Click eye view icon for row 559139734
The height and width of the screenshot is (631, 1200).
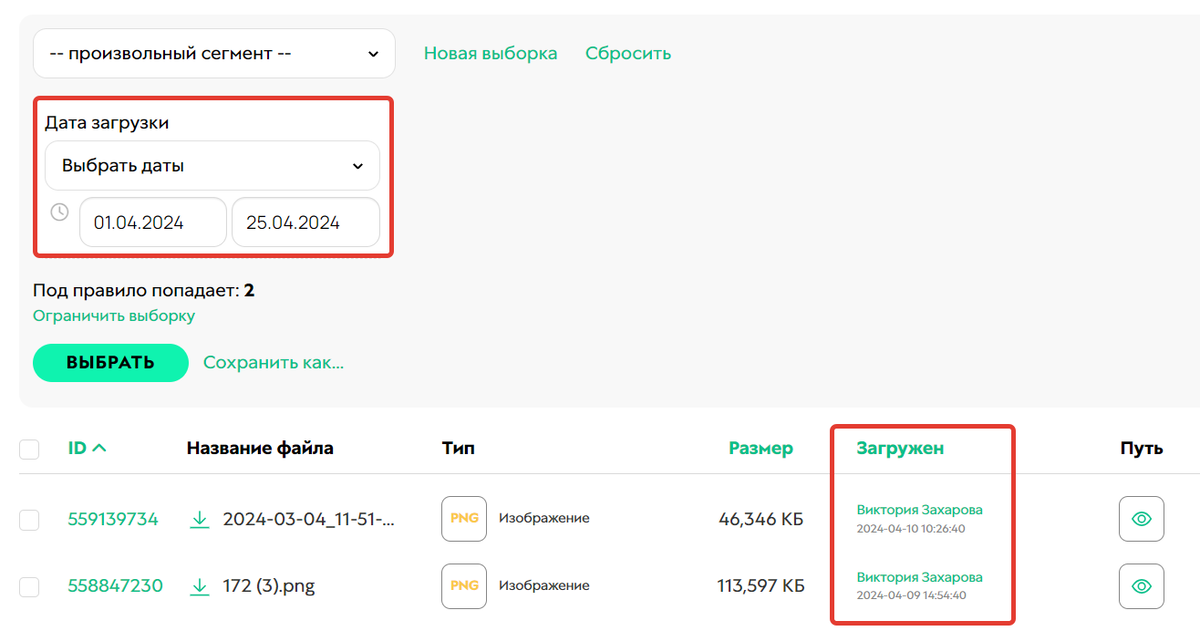[1141, 519]
